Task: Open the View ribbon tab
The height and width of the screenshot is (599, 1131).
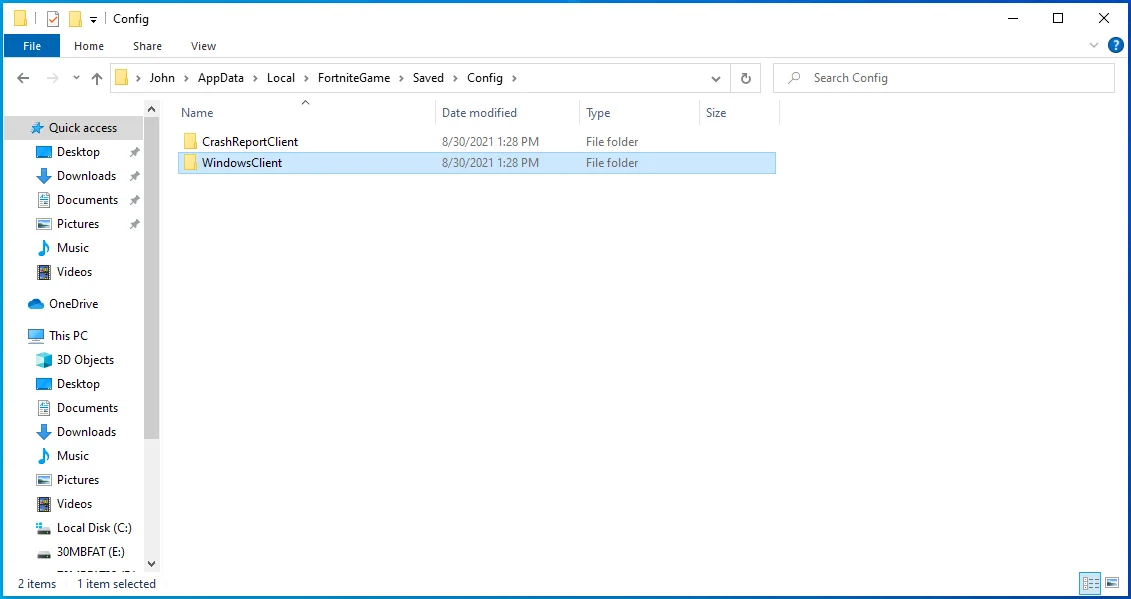Action: [203, 45]
